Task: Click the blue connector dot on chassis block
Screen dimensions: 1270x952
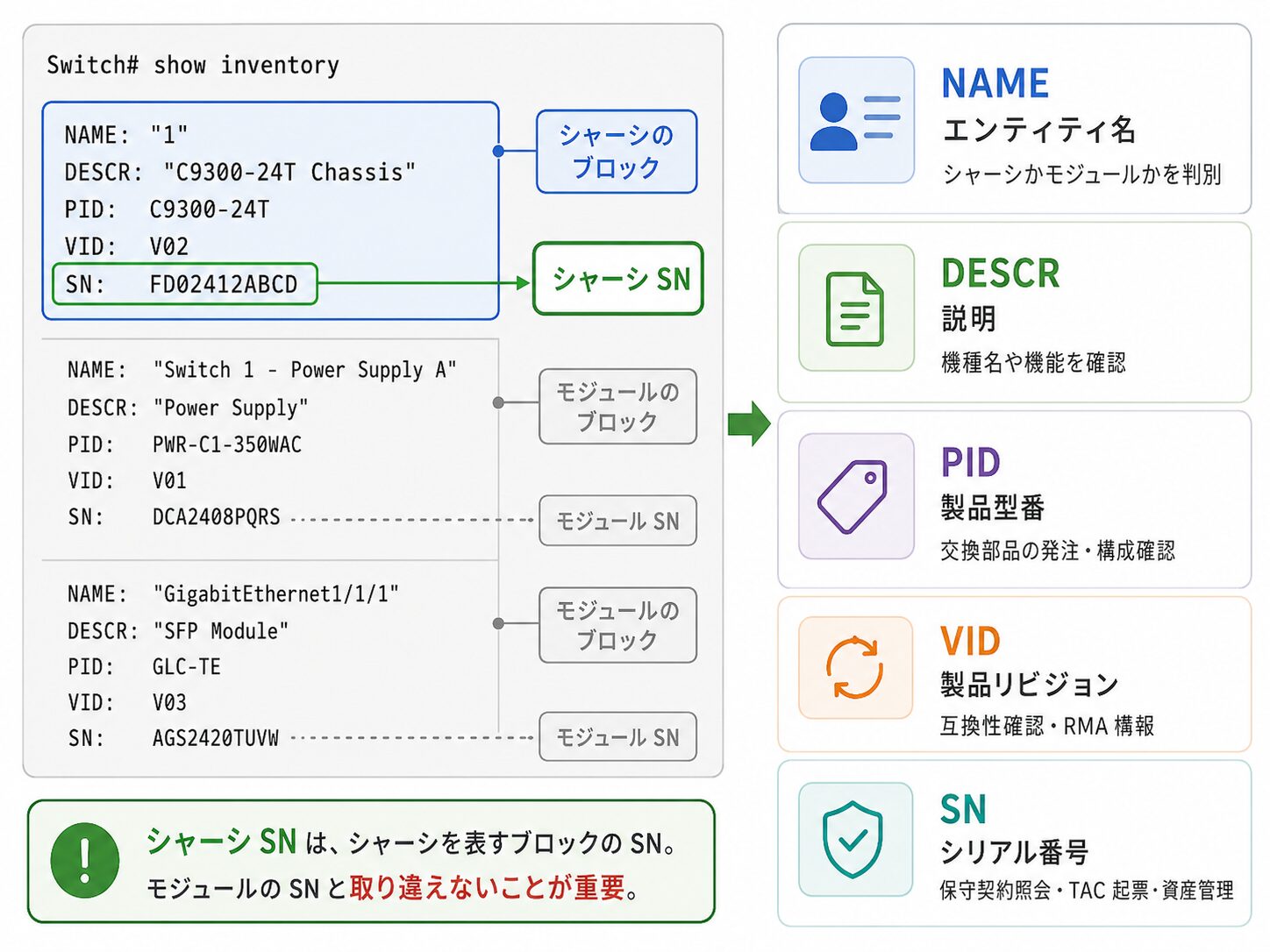Action: pos(498,151)
